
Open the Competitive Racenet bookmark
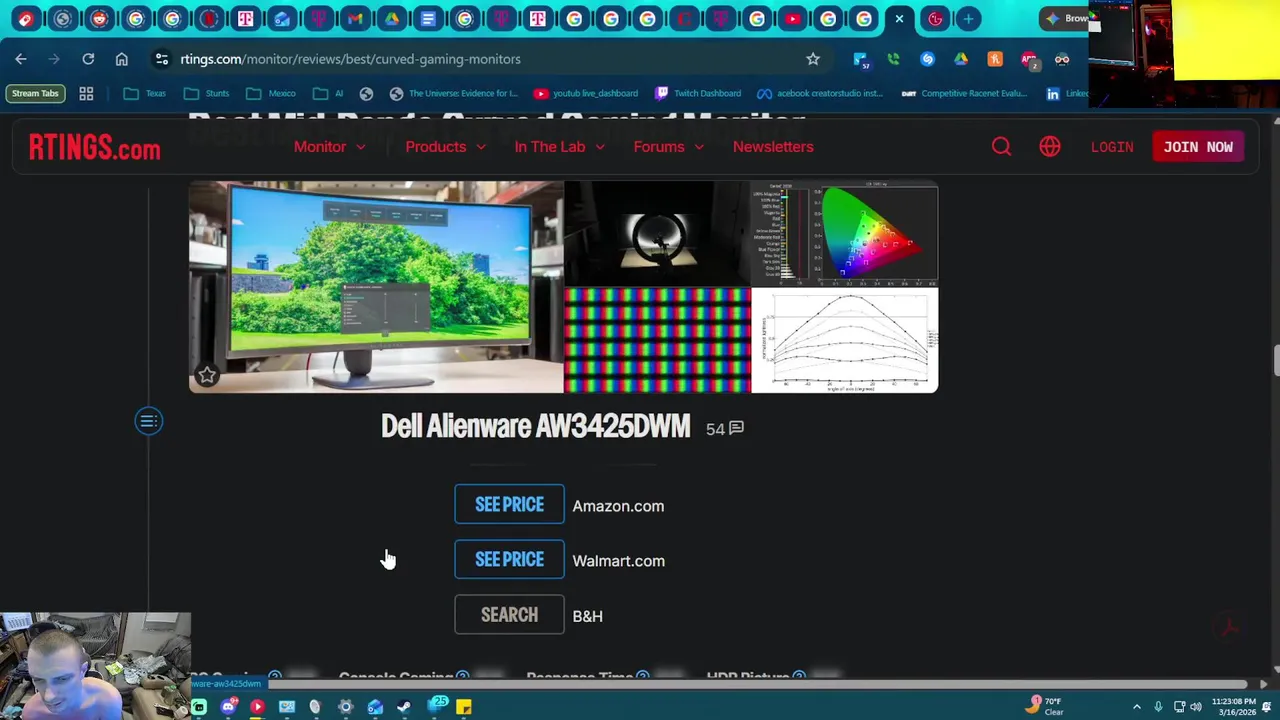click(964, 93)
